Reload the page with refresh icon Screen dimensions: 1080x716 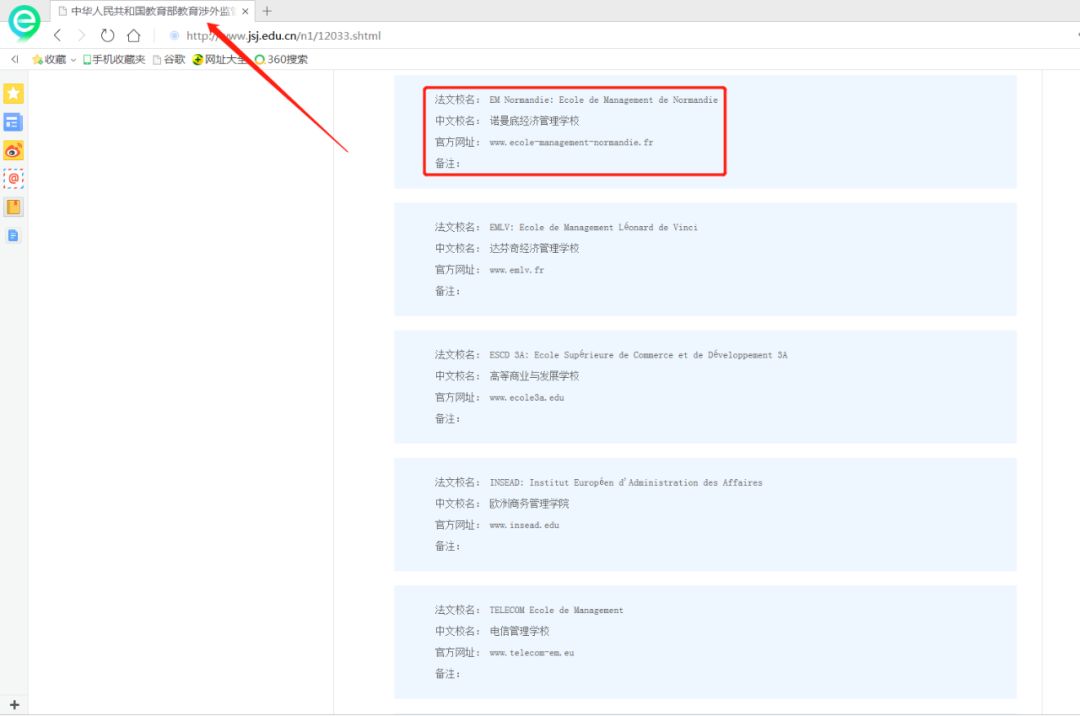pos(107,35)
